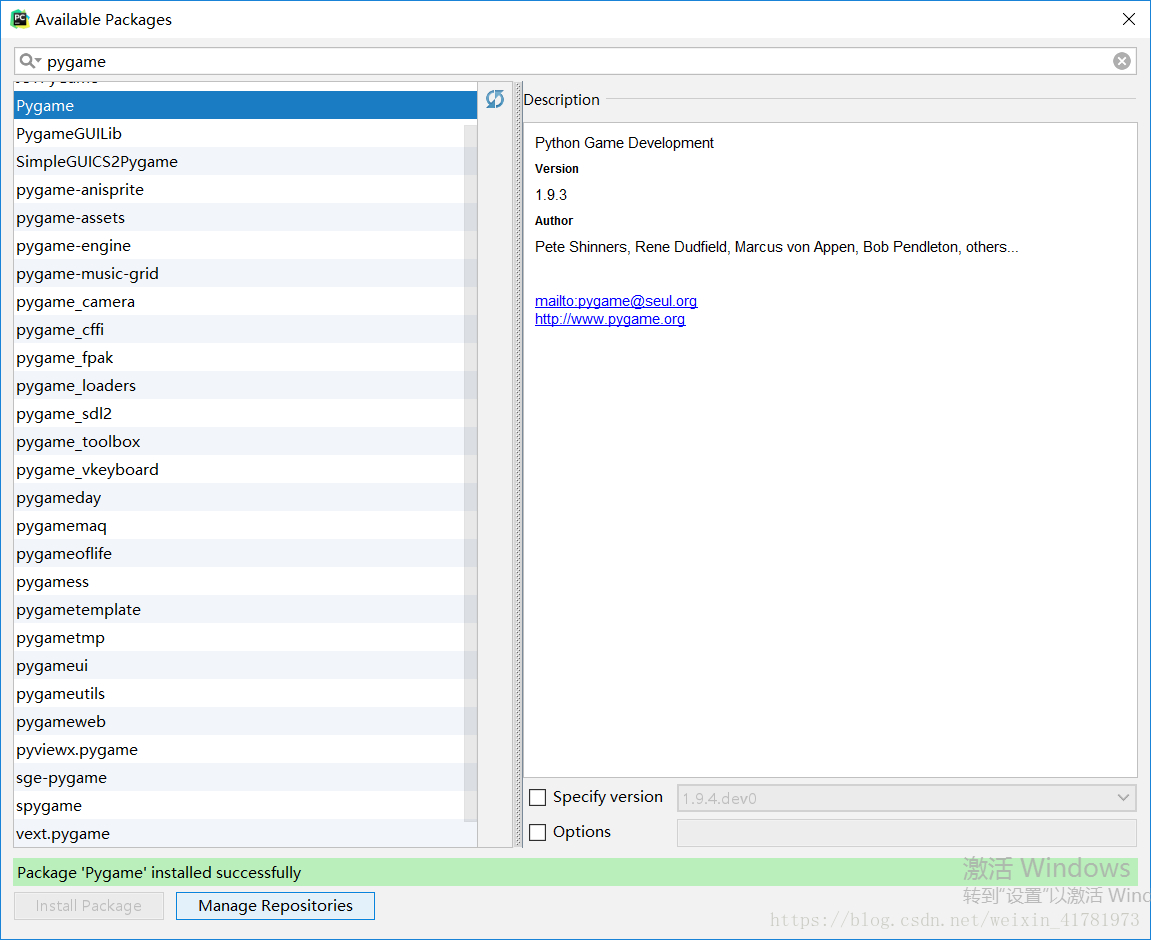The image size is (1151, 940).
Task: Click the Python Game Development description text
Action: [x=624, y=143]
